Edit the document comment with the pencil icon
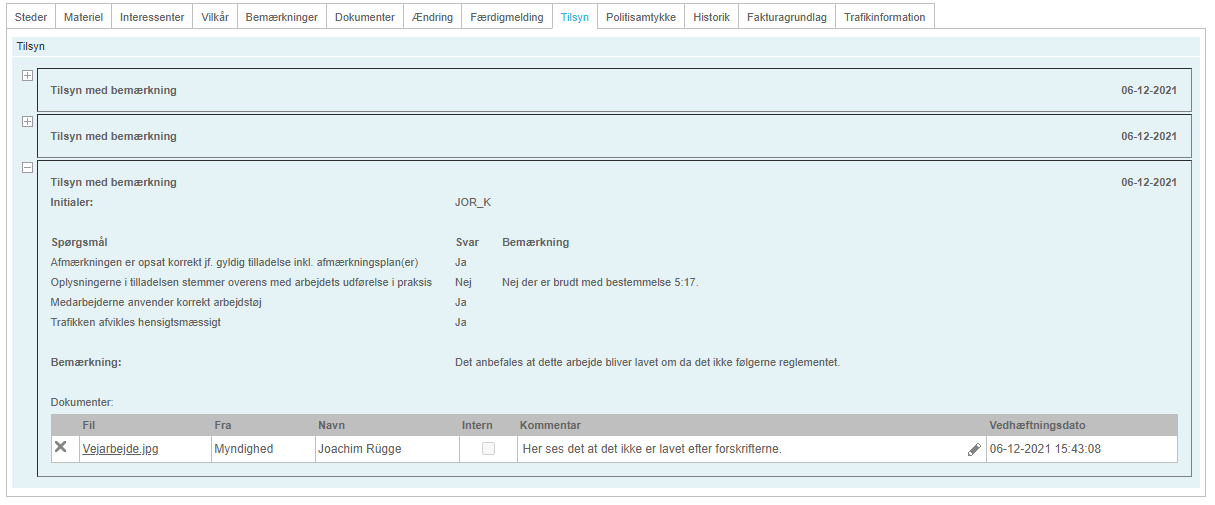This screenshot has height=505, width=1215. coord(974,450)
